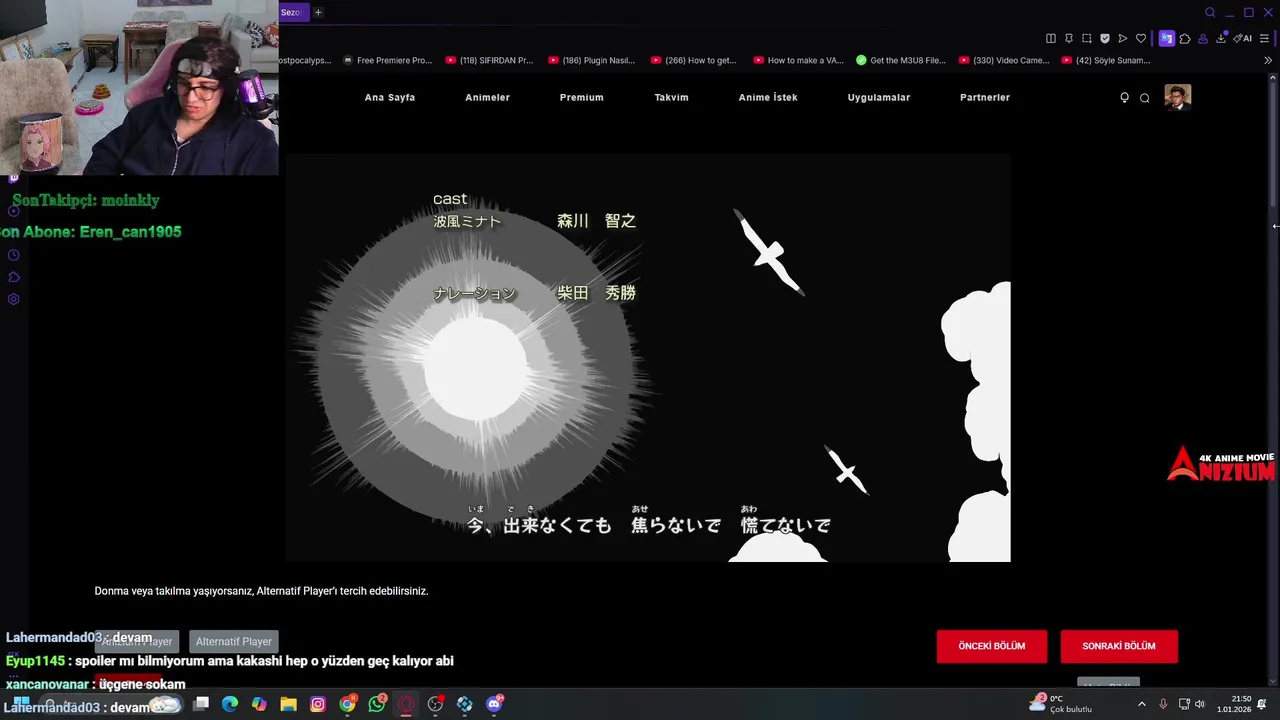Open the Ana Sayfa menu item
This screenshot has height=720, width=1280.
pyautogui.click(x=389, y=97)
